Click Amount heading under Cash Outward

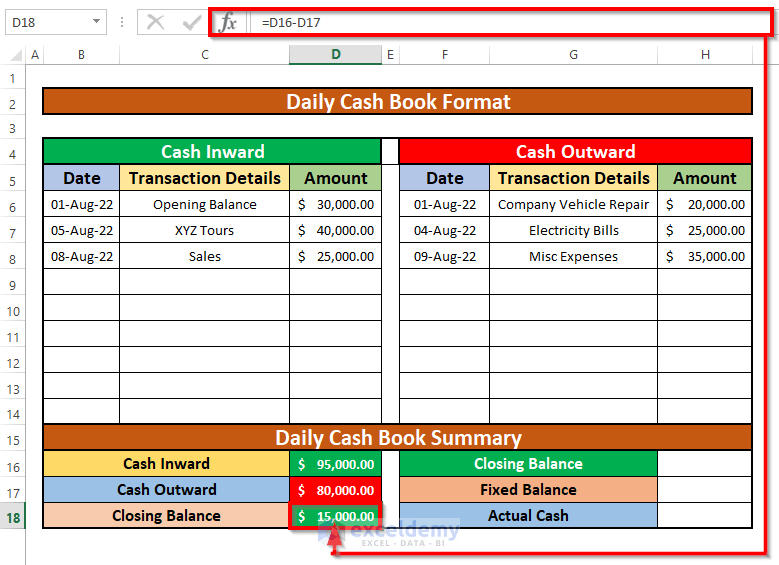coord(704,178)
